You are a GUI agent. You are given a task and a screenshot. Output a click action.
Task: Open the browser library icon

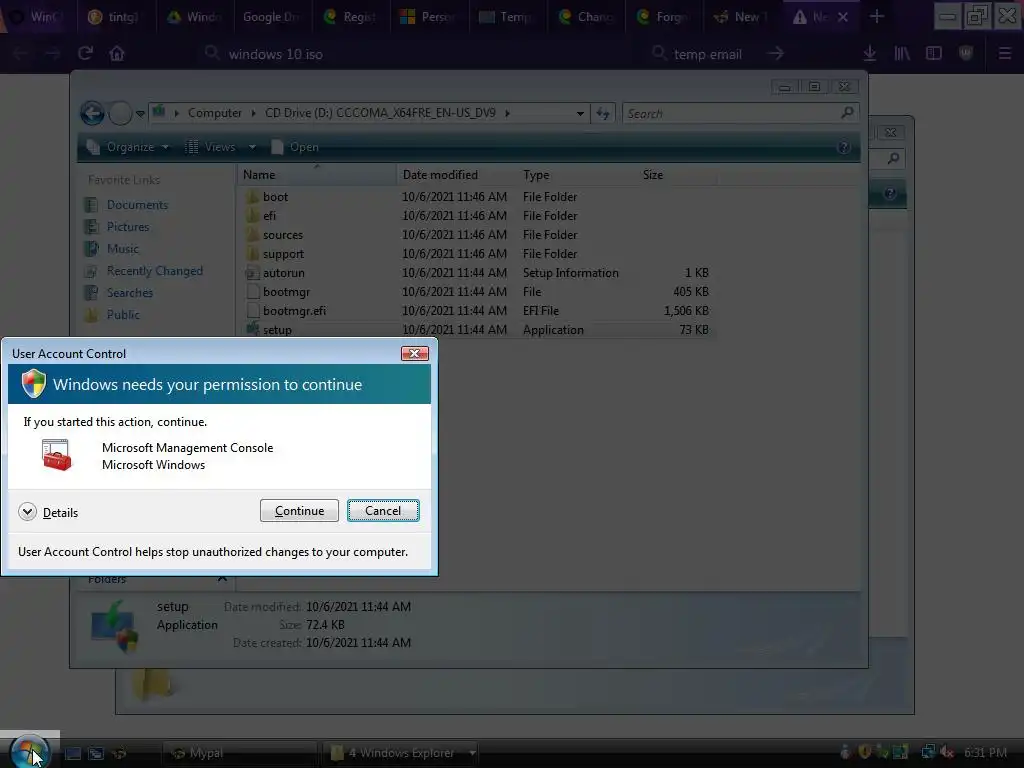[x=902, y=54]
